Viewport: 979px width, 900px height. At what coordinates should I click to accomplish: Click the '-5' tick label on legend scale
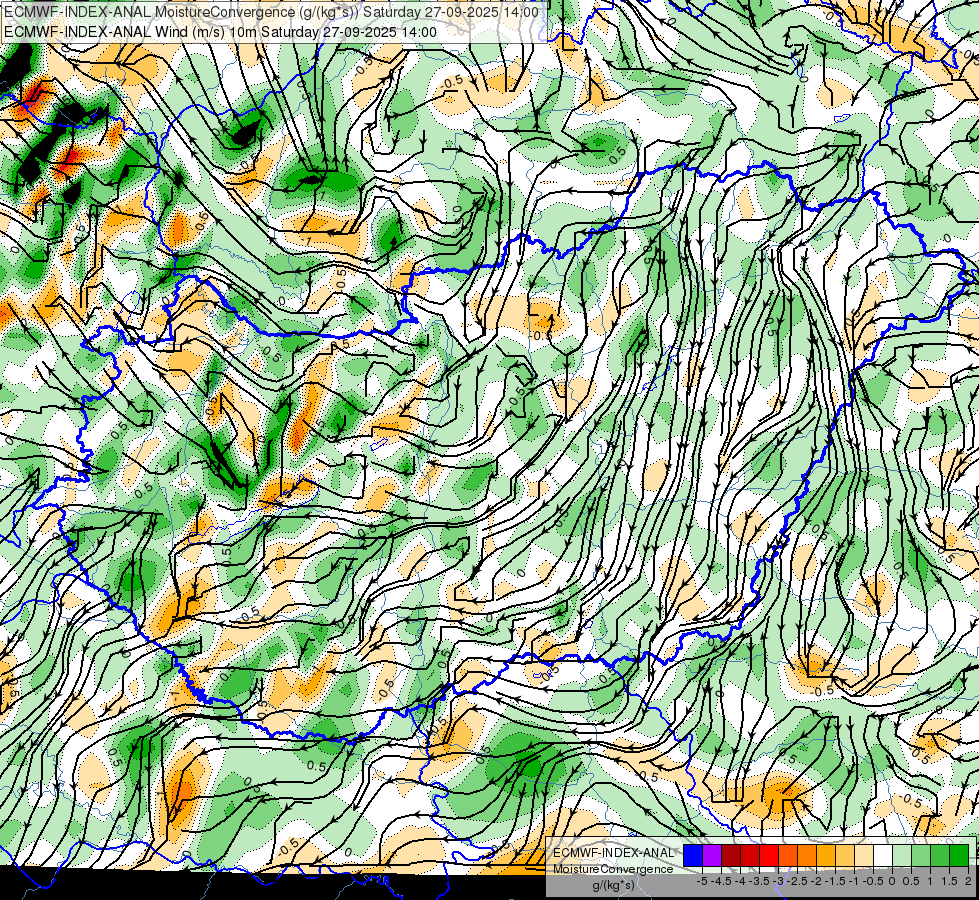click(x=702, y=881)
